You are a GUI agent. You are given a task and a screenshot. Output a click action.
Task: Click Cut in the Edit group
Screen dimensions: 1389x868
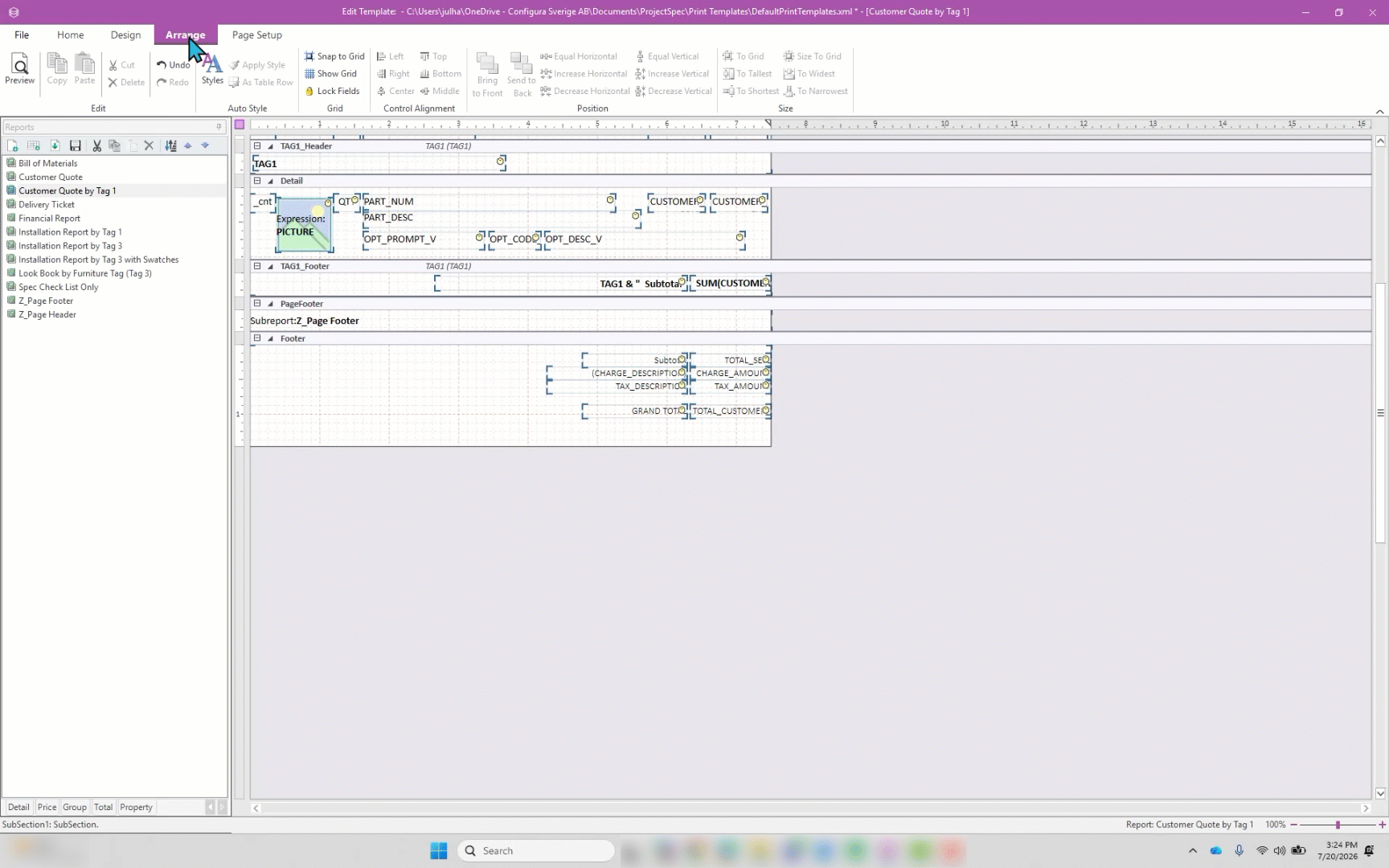pos(121,65)
